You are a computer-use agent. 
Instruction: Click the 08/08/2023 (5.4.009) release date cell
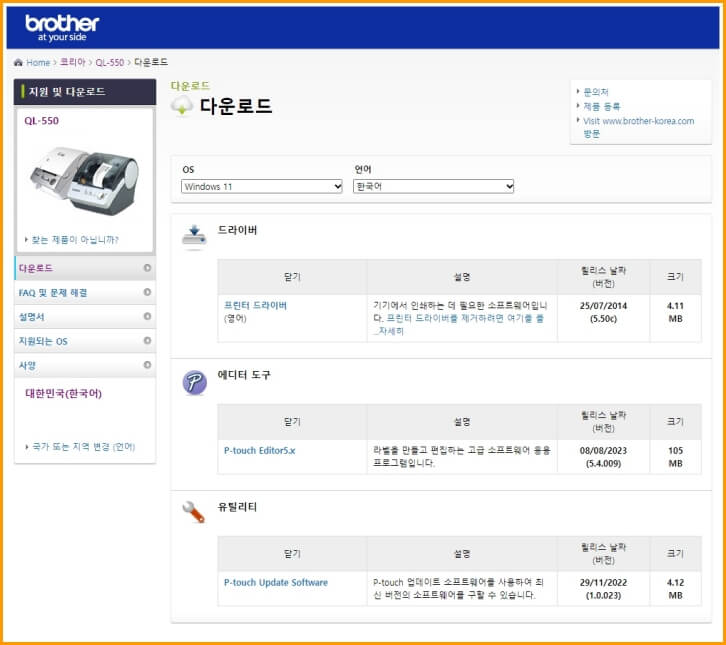(603, 457)
